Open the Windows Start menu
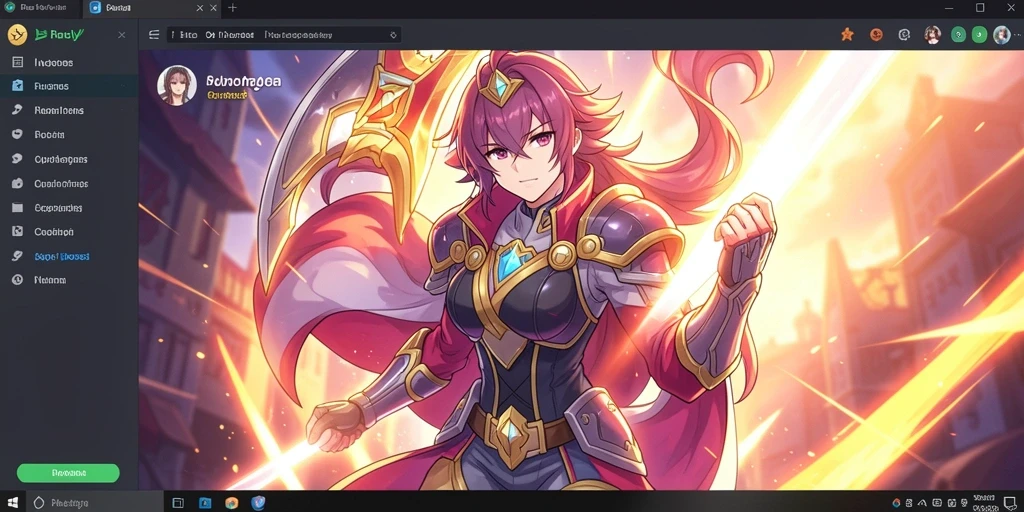This screenshot has width=1024, height=512. 12,502
